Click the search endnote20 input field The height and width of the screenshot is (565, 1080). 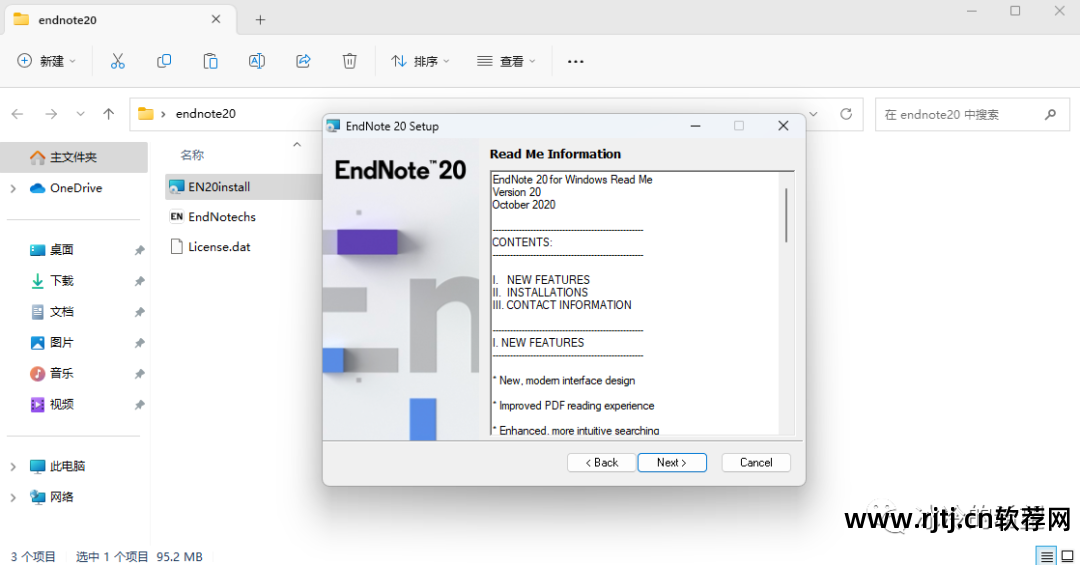960,114
